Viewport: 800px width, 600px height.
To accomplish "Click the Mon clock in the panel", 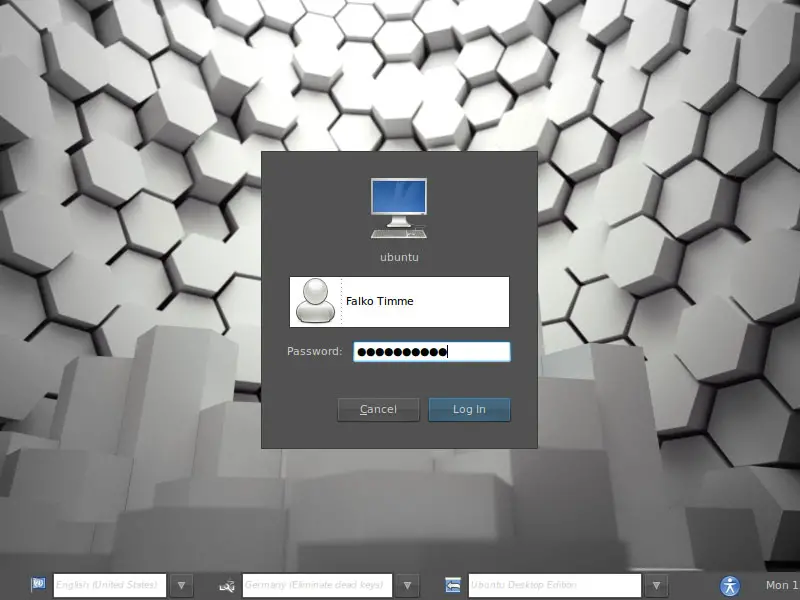I will pos(782,585).
